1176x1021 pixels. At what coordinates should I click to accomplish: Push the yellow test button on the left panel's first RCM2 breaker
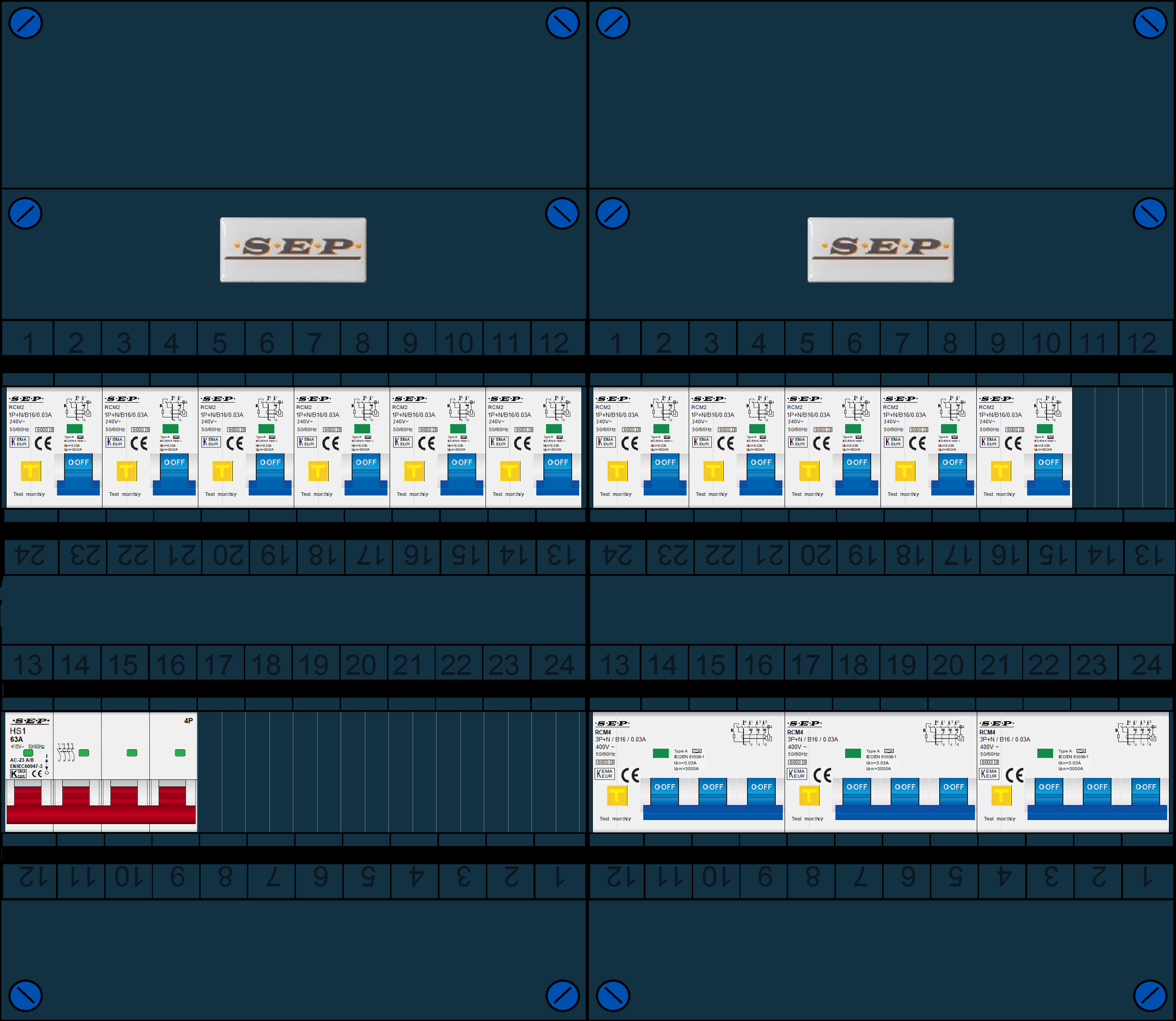(31, 471)
